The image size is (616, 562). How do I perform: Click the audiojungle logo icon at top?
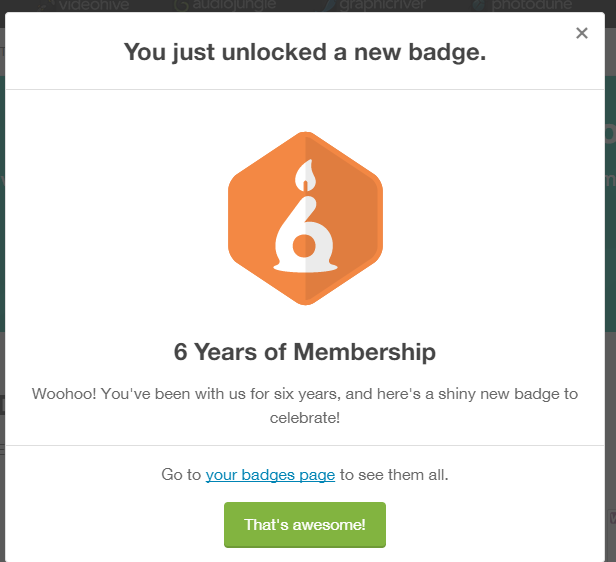[182, 5]
